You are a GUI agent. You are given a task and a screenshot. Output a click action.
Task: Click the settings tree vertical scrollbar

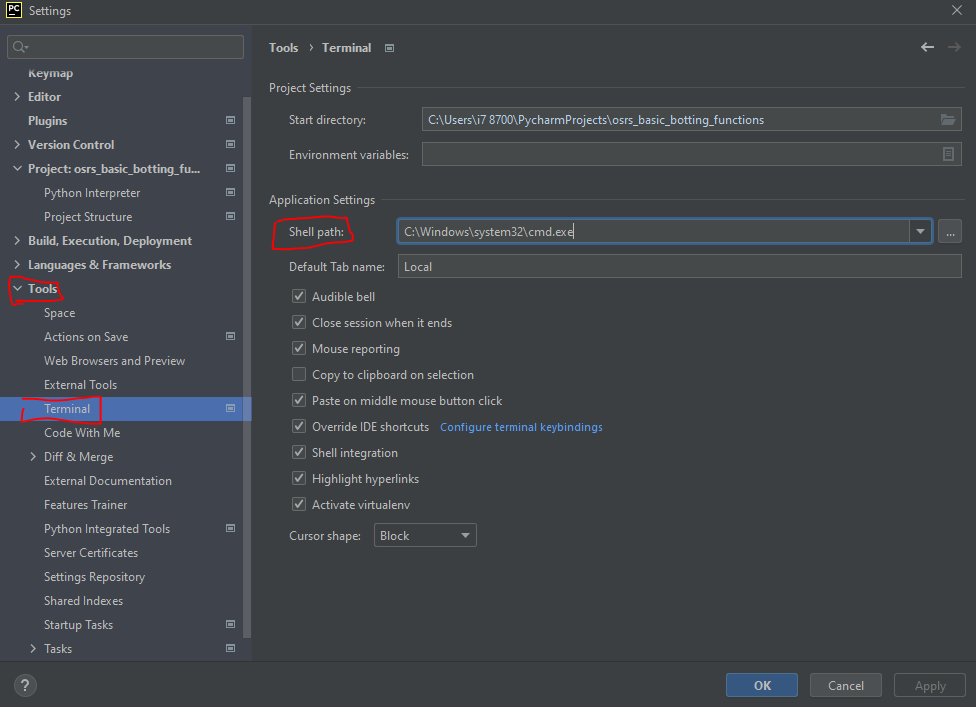pos(246,367)
